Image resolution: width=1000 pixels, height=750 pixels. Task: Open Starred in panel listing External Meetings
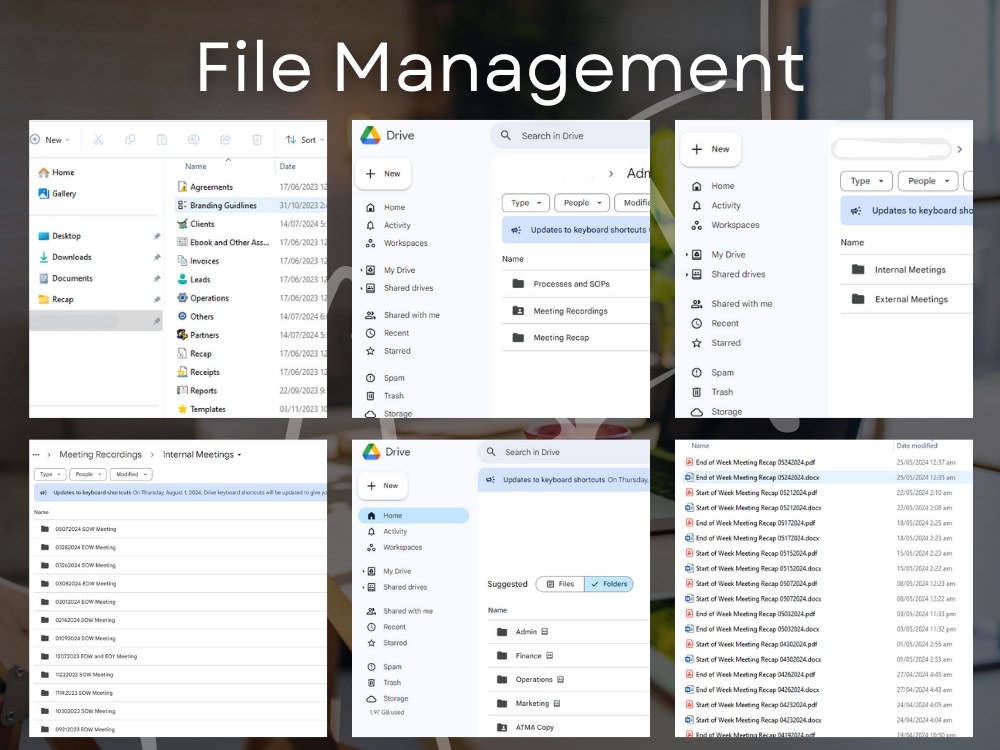click(717, 343)
